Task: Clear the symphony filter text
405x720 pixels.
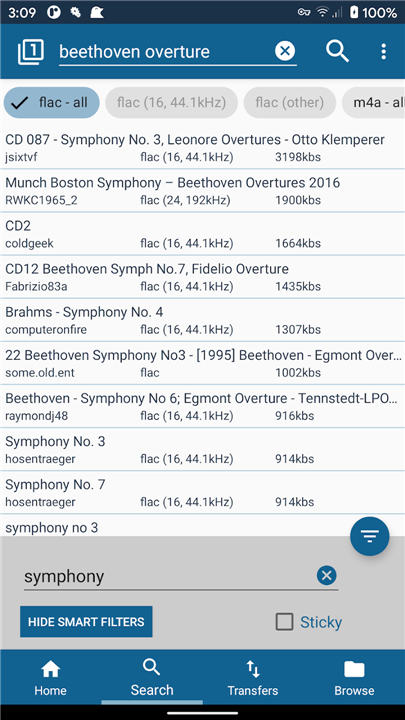Action: point(326,575)
